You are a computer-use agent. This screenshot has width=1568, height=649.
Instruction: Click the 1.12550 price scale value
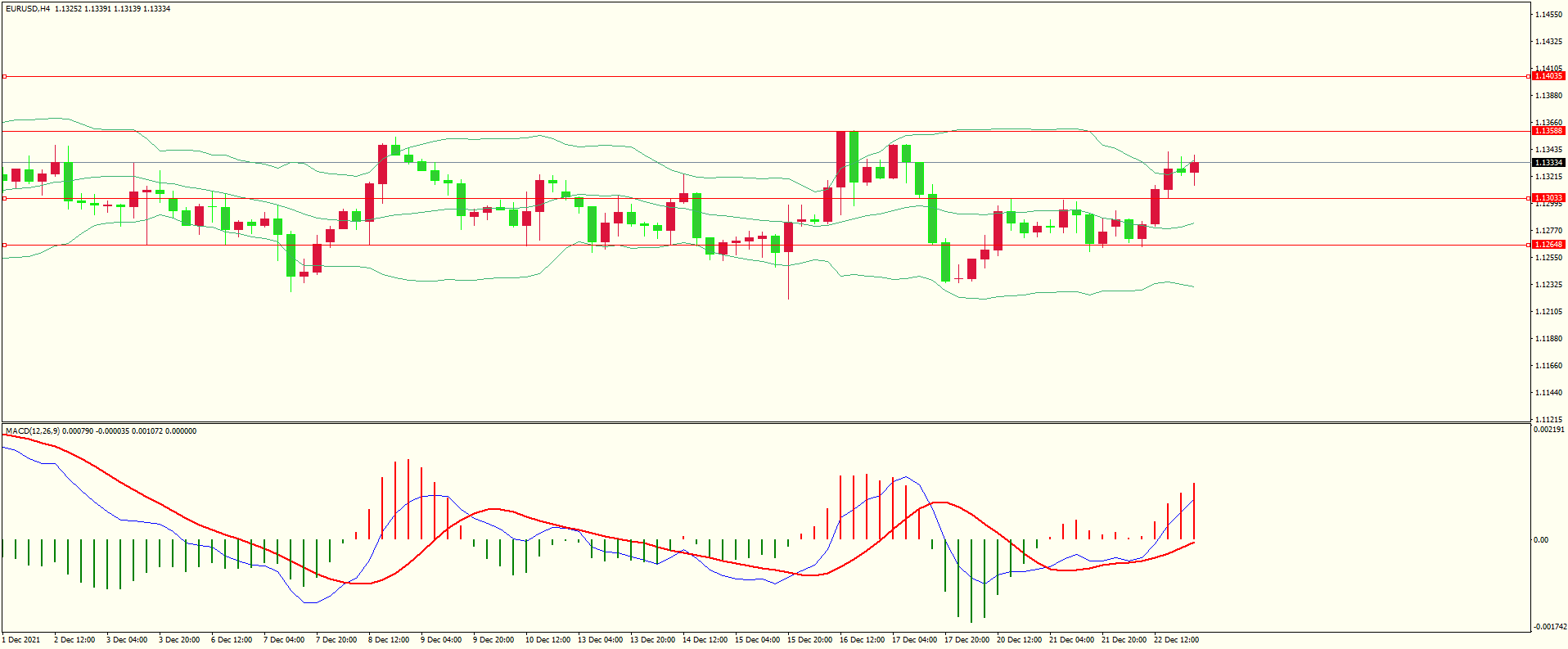click(x=1549, y=258)
